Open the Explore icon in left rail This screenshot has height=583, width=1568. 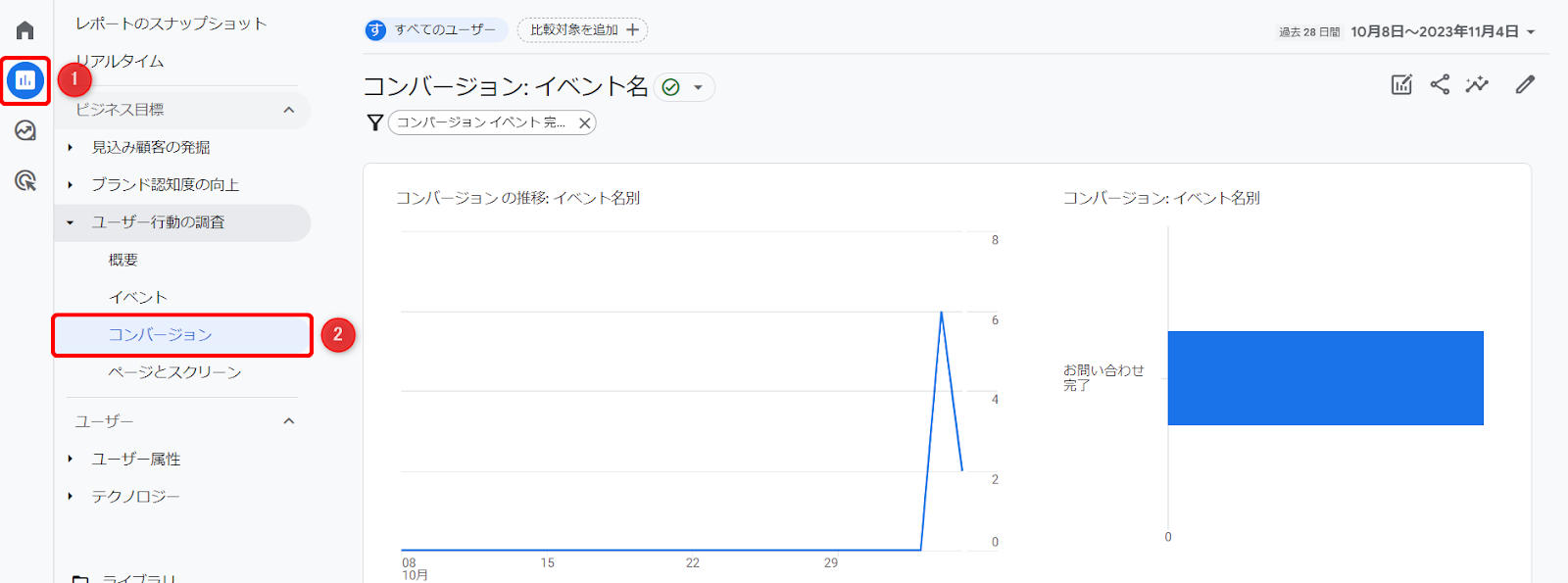coord(25,130)
